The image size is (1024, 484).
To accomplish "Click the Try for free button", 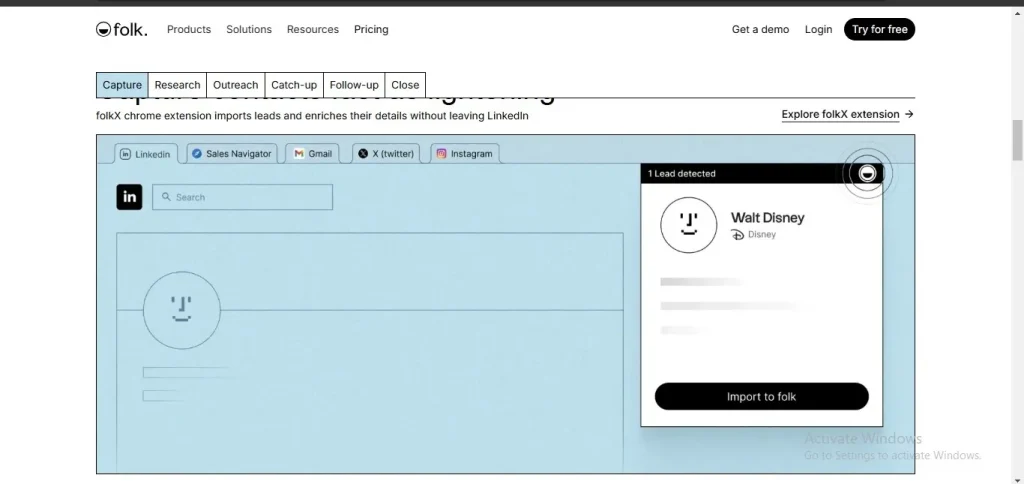I will coord(880,29).
